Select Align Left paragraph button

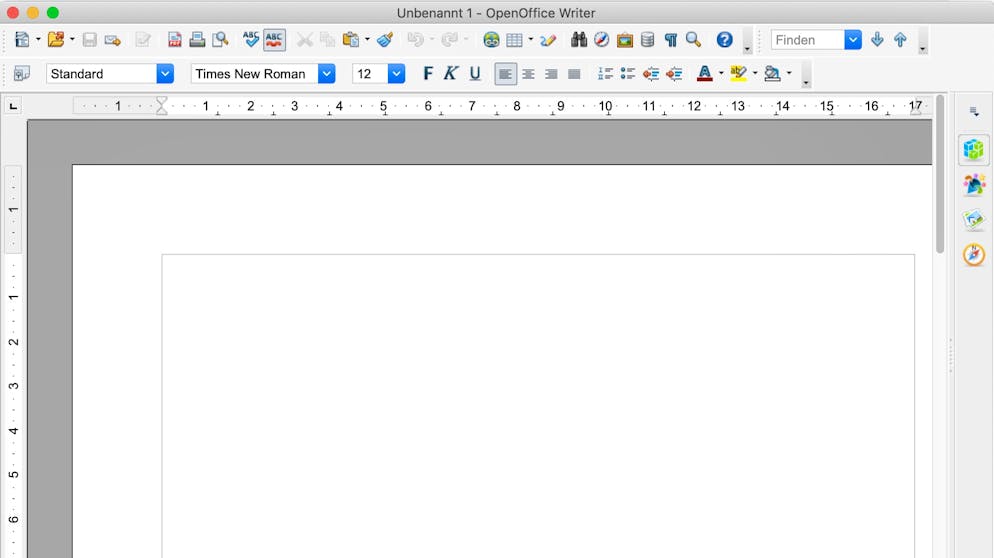pos(505,74)
